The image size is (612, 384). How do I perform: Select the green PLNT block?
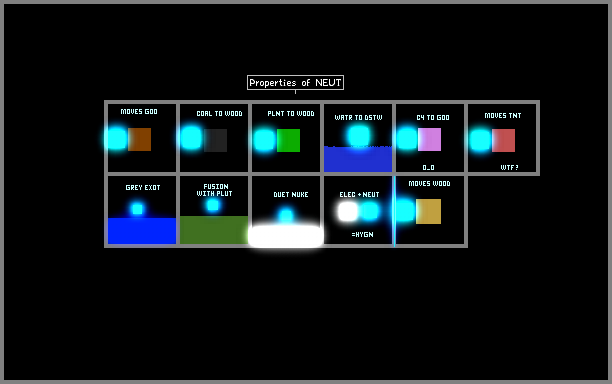[288, 140]
